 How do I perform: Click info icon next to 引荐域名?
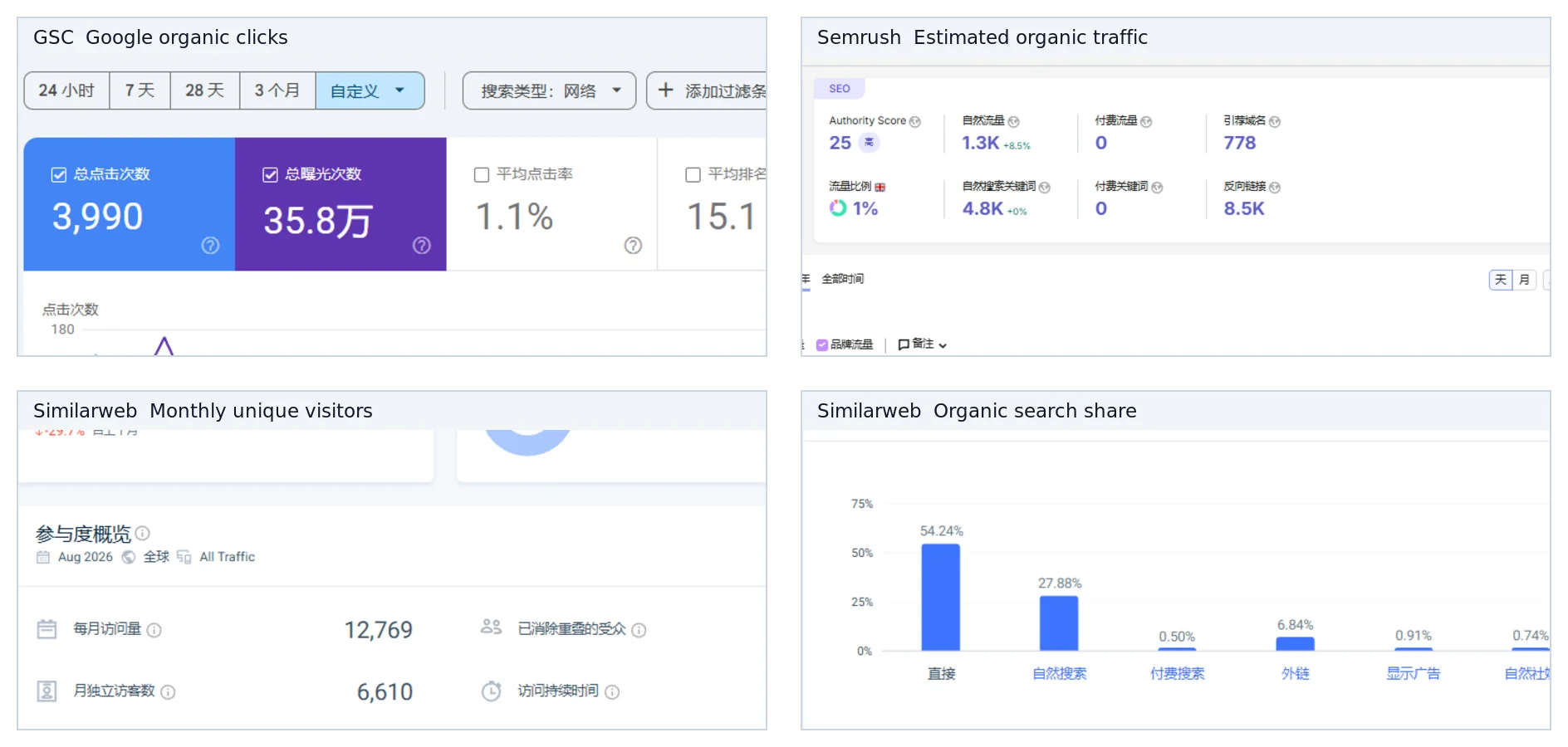(1275, 121)
